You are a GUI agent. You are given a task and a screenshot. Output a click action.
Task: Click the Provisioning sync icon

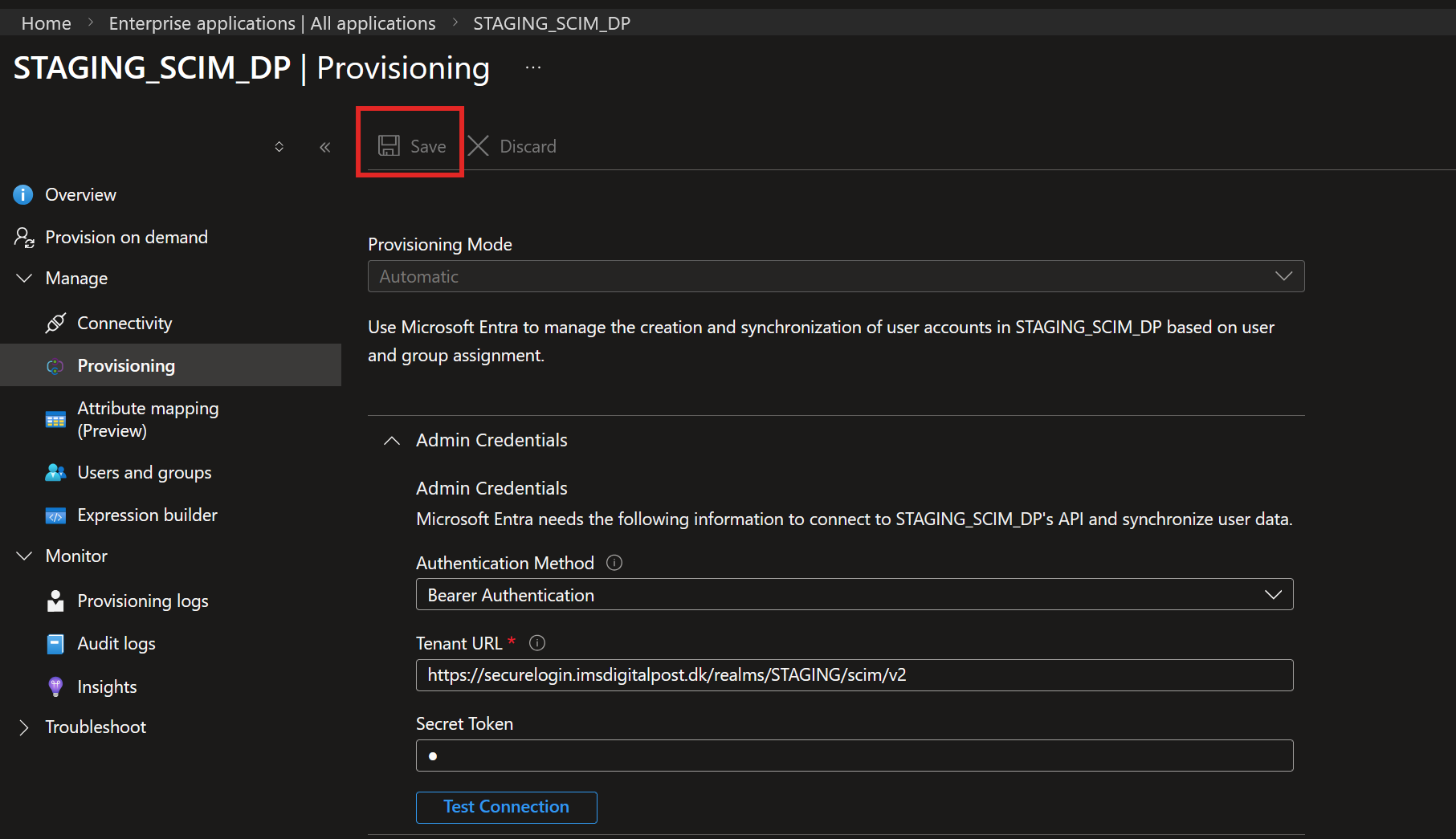coord(55,366)
